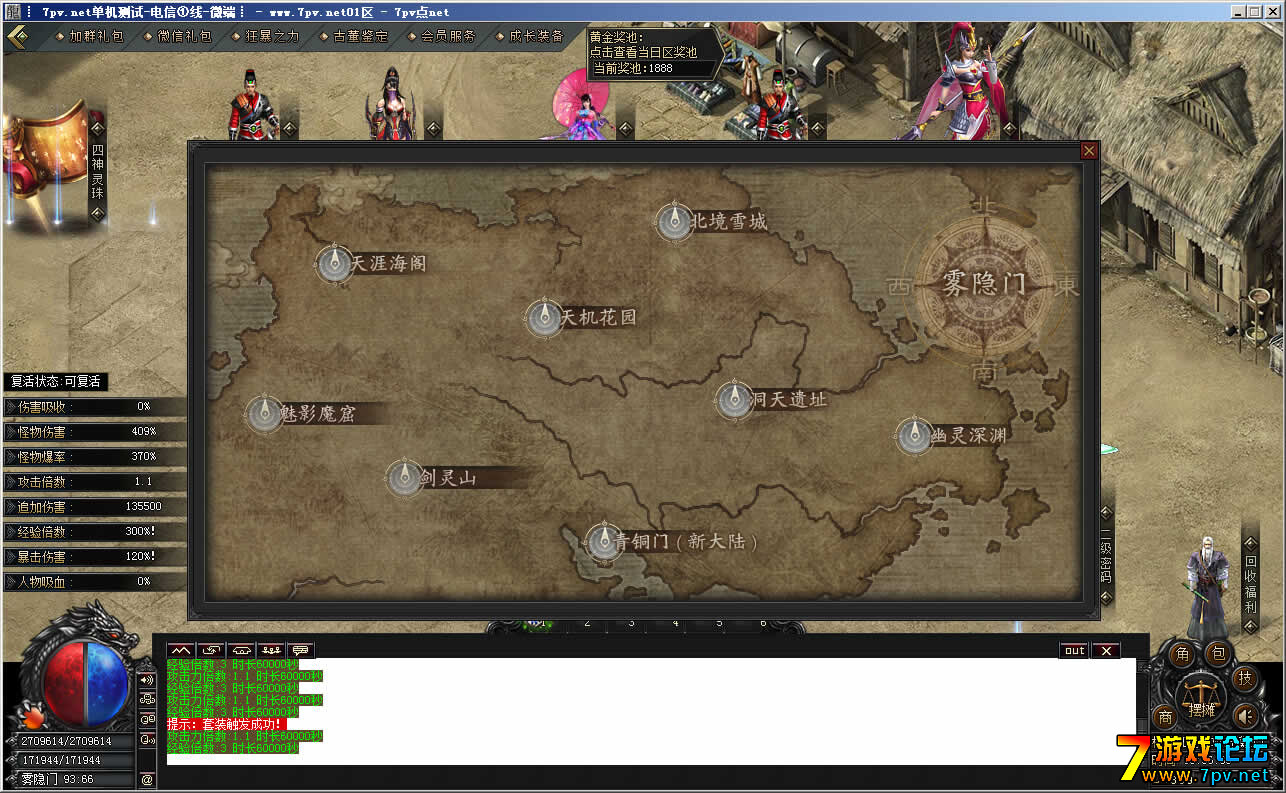Click the @ button left of chat
The width and height of the screenshot is (1286, 793).
click(x=147, y=779)
